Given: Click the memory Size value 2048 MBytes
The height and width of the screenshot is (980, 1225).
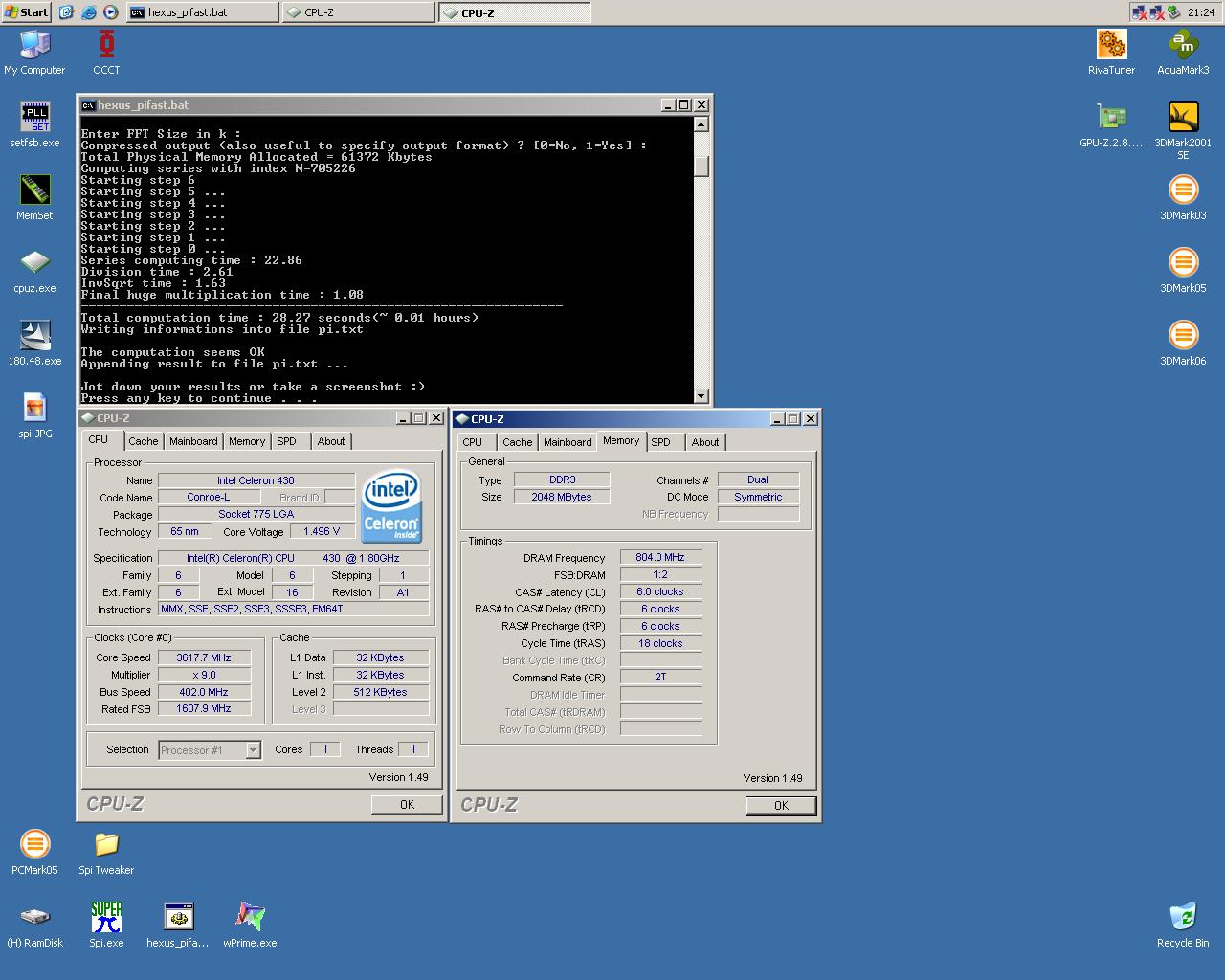Looking at the screenshot, I should click(562, 497).
